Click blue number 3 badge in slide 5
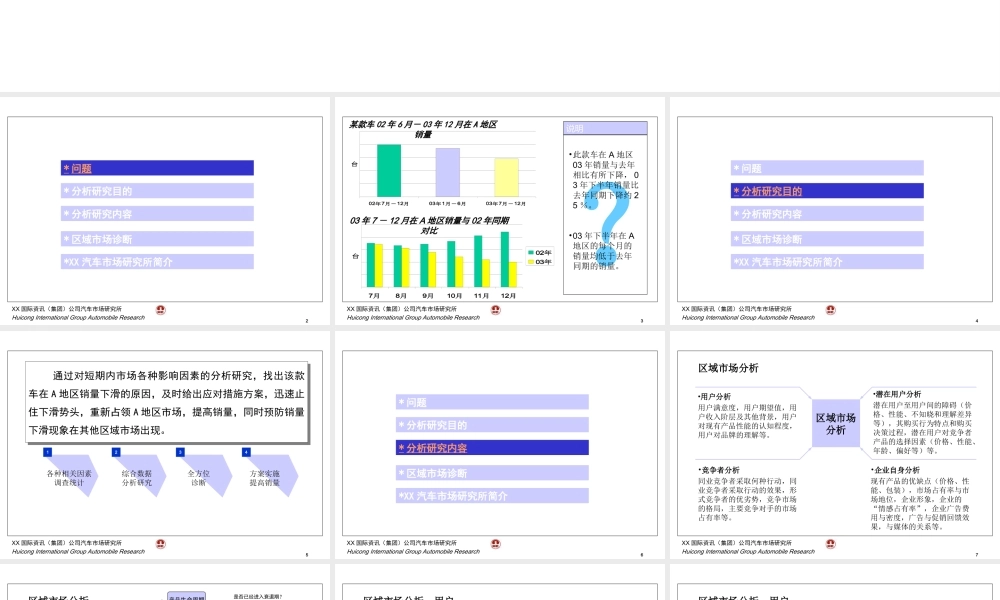The image size is (1000, 600). 180,452
